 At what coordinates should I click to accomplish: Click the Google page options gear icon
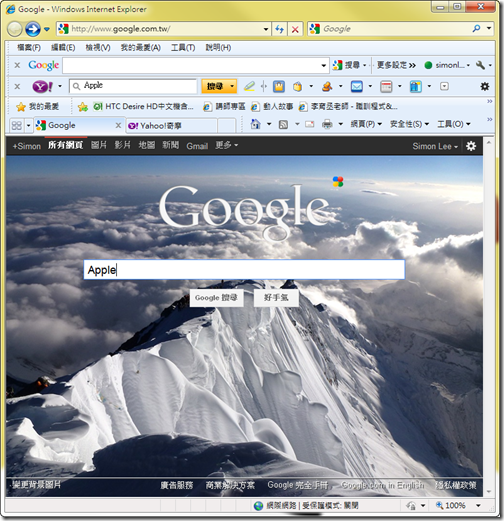pyautogui.click(x=471, y=146)
